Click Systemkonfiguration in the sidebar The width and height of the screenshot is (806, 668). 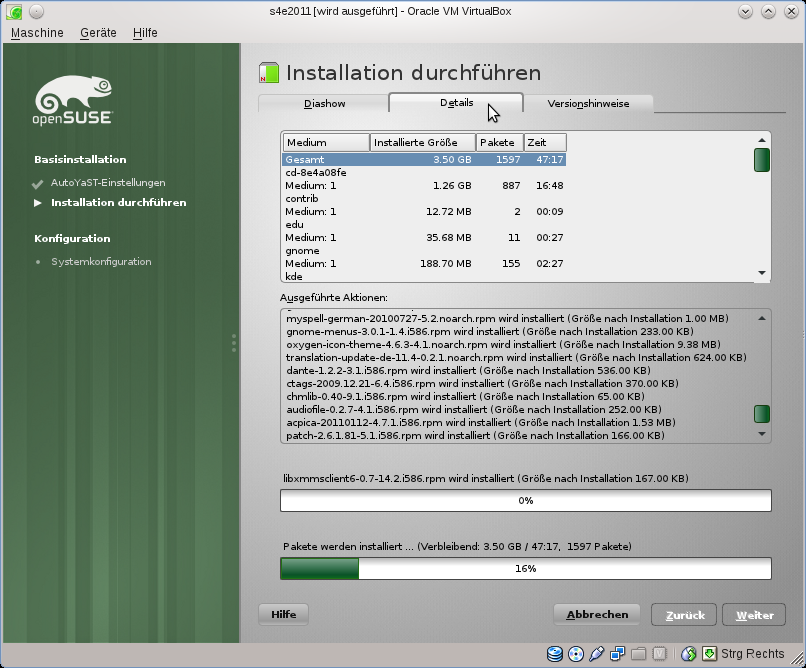click(x=101, y=262)
